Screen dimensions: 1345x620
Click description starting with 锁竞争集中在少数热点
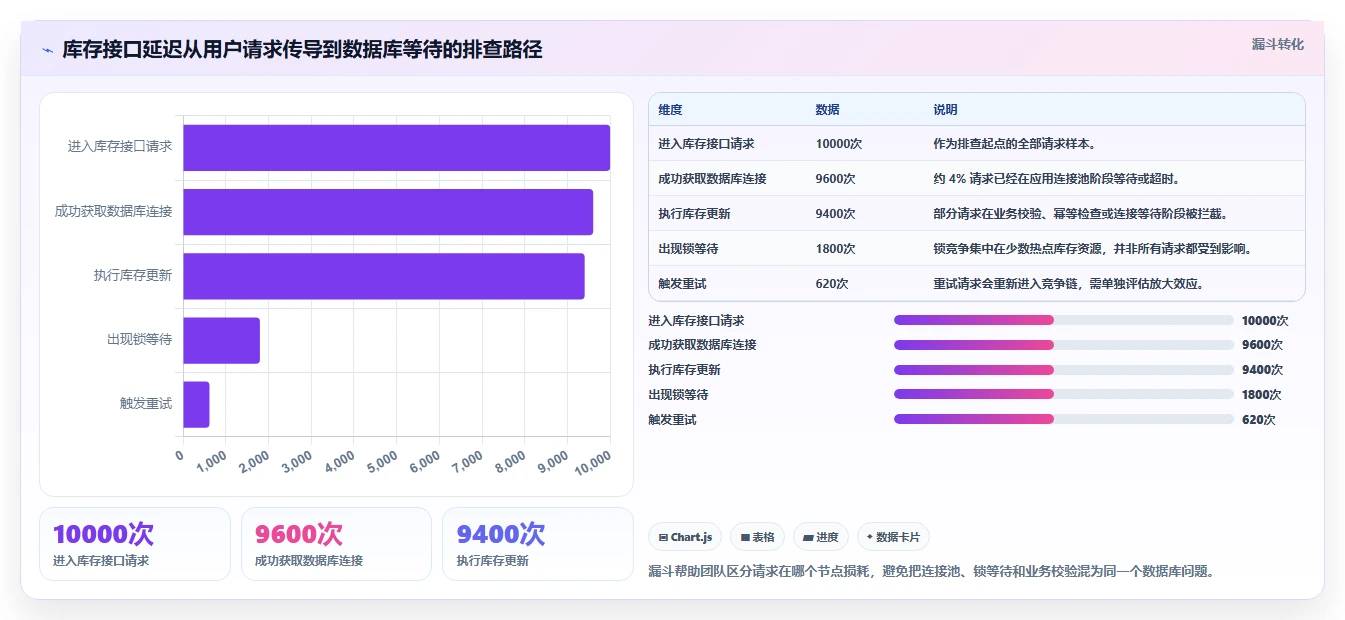click(1093, 248)
